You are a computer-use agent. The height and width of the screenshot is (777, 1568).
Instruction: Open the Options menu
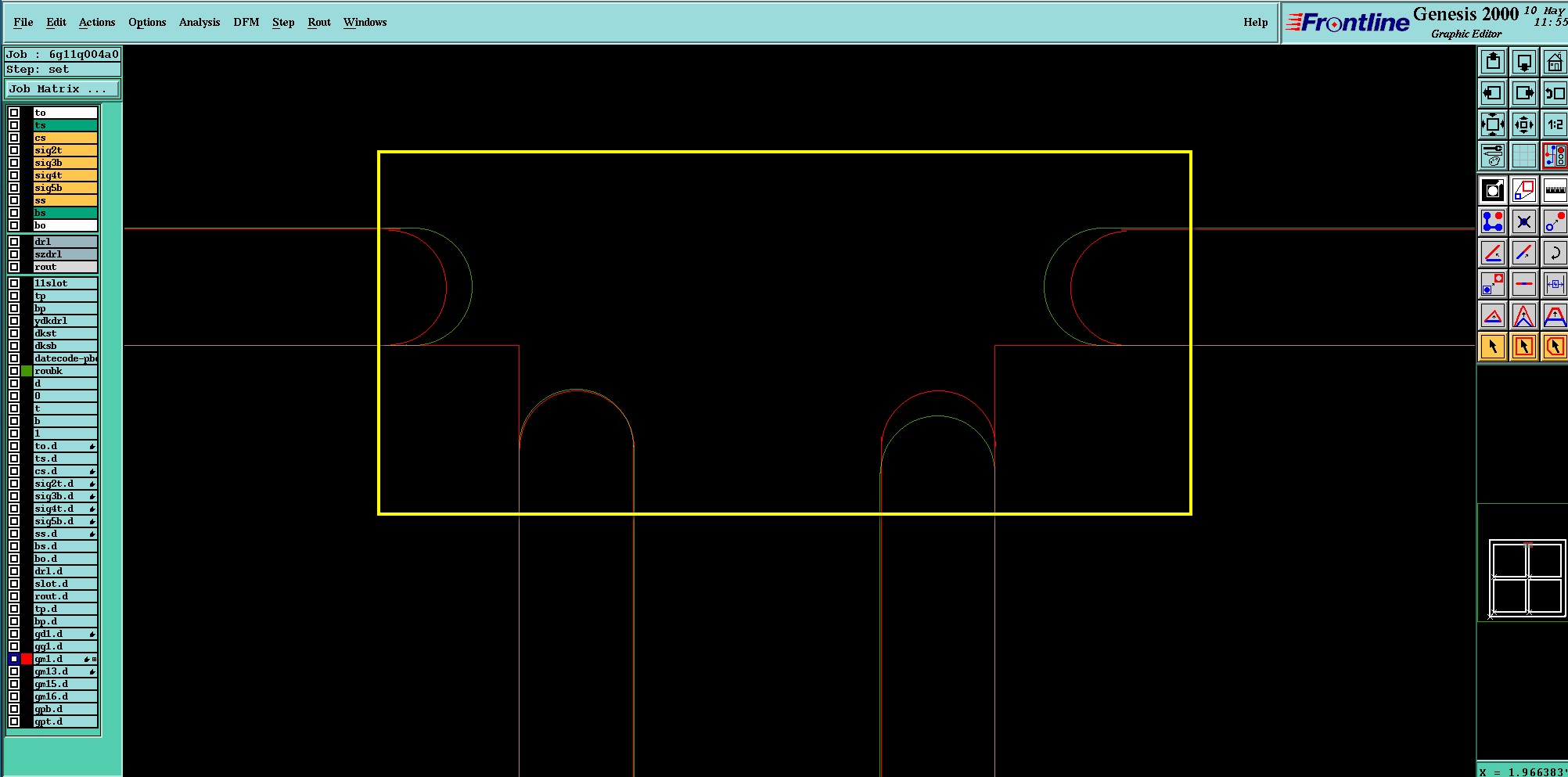point(147,22)
